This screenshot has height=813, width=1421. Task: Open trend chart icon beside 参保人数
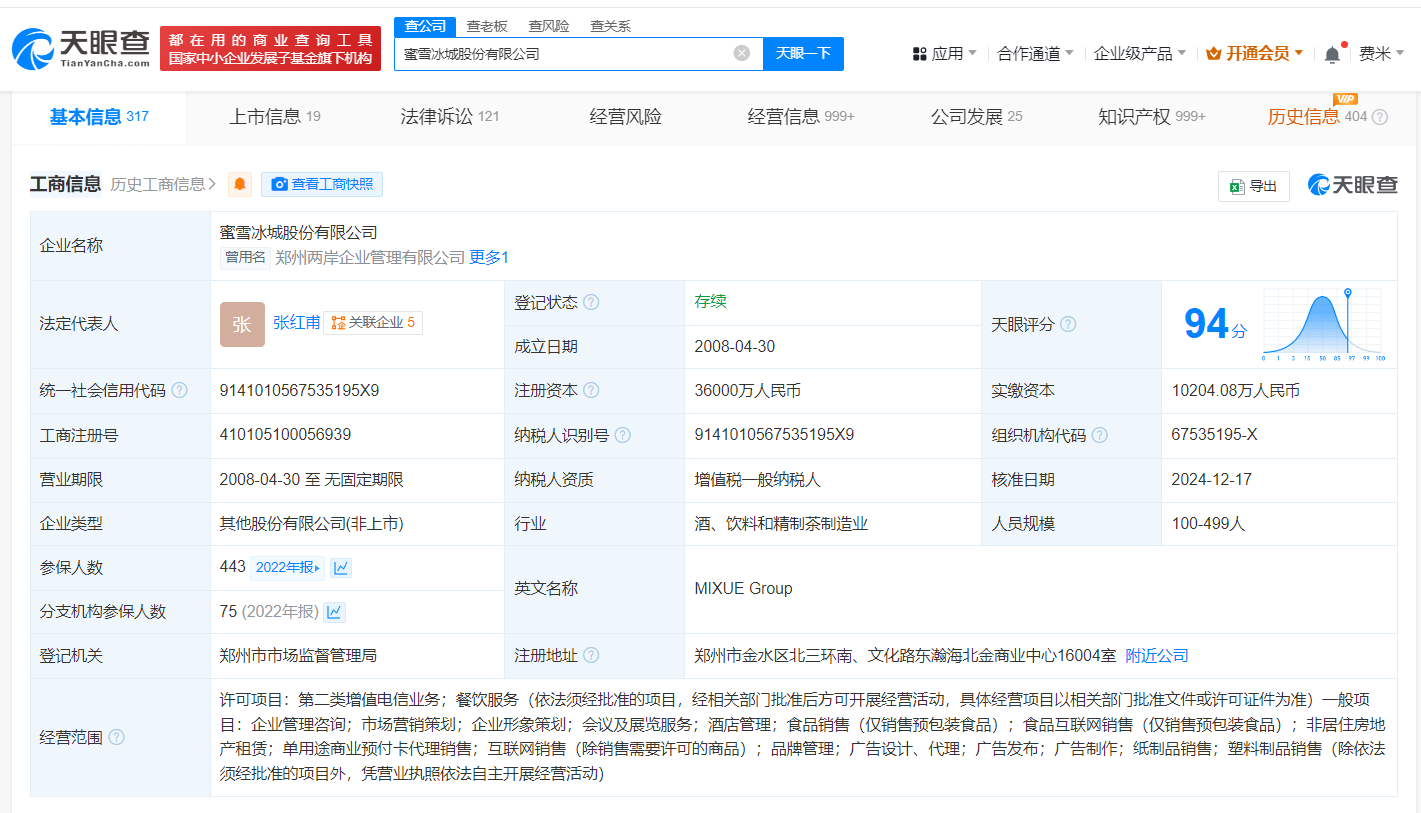pos(341,568)
